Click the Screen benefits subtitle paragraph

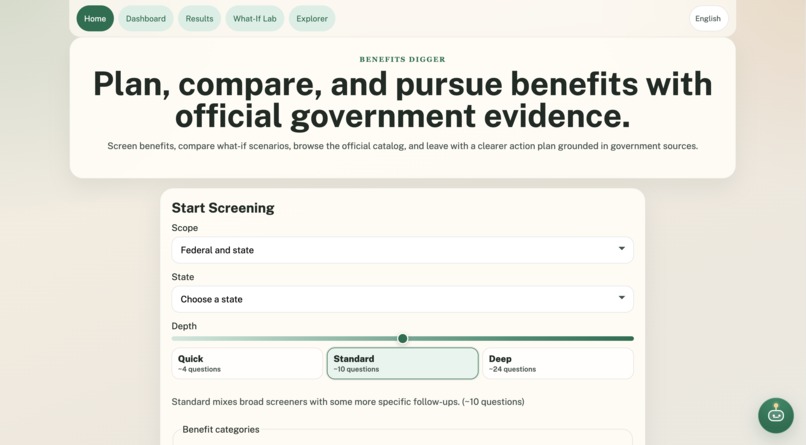click(x=402, y=146)
